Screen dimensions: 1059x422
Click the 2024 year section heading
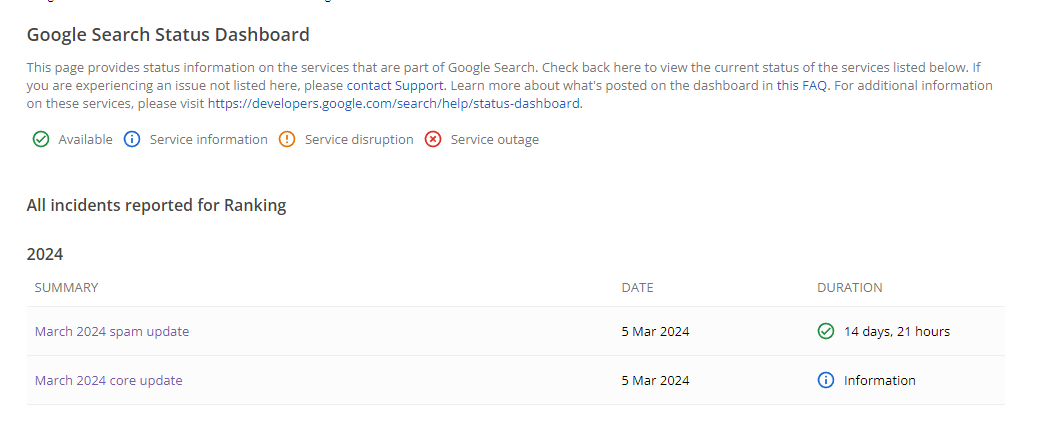click(45, 254)
